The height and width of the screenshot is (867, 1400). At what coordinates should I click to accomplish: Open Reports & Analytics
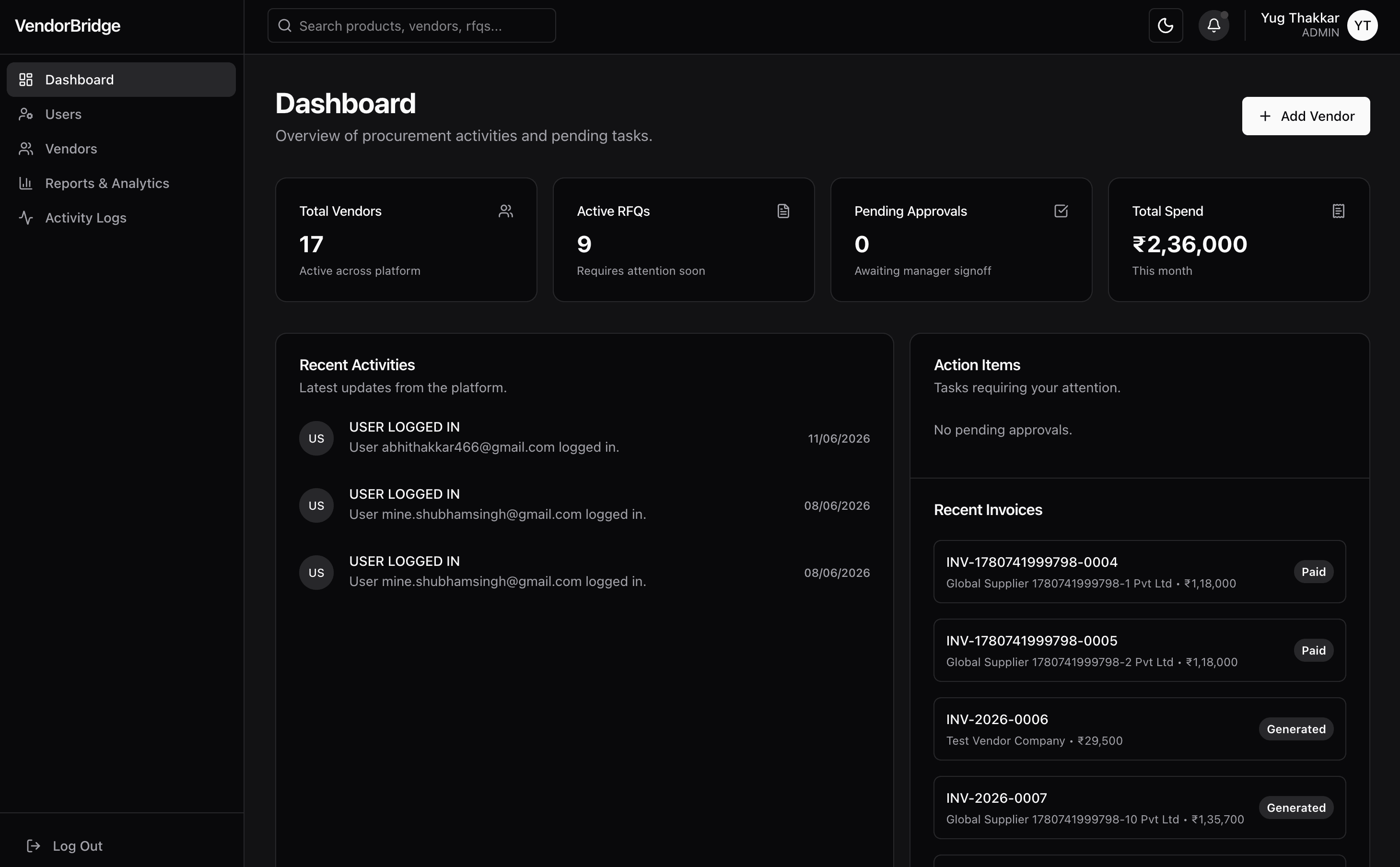(x=121, y=183)
